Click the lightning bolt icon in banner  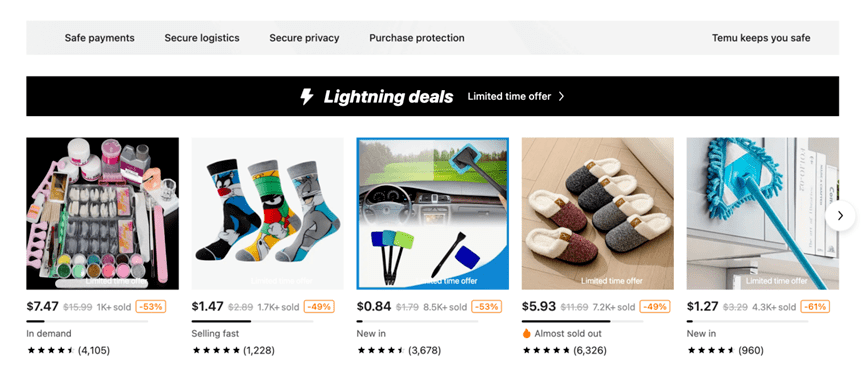pyautogui.click(x=306, y=96)
